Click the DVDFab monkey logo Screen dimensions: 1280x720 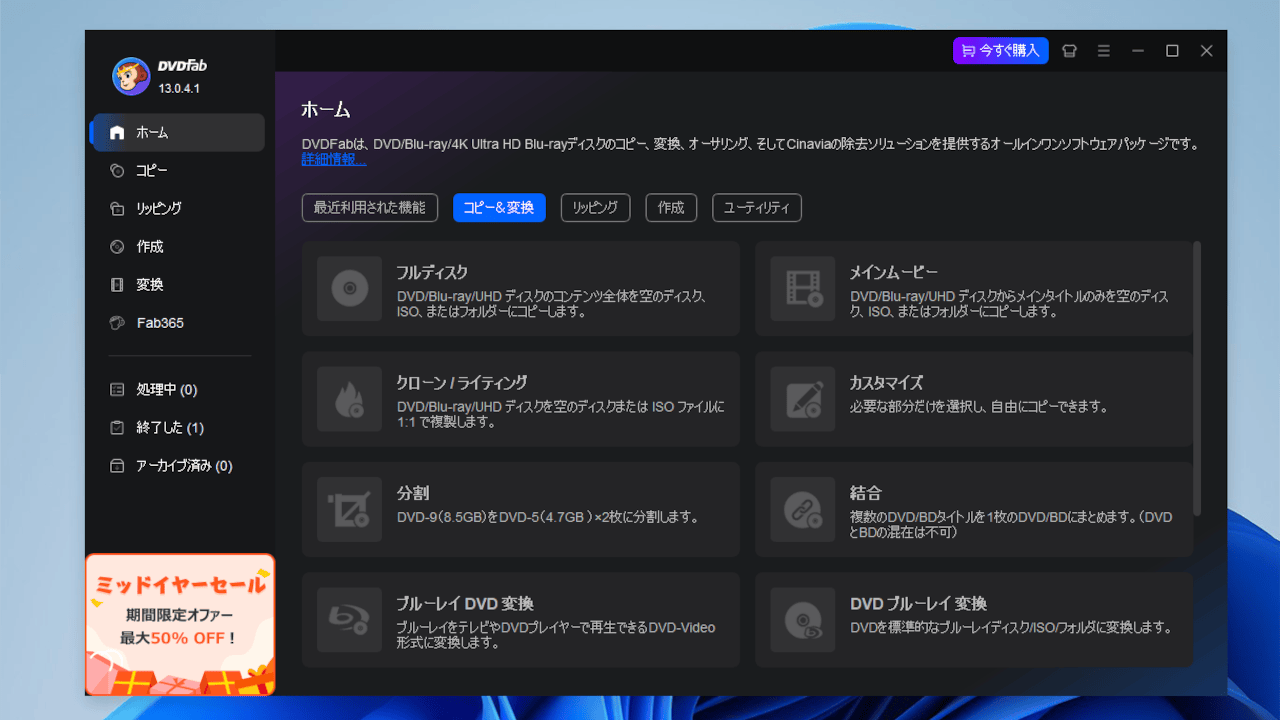[x=131, y=76]
